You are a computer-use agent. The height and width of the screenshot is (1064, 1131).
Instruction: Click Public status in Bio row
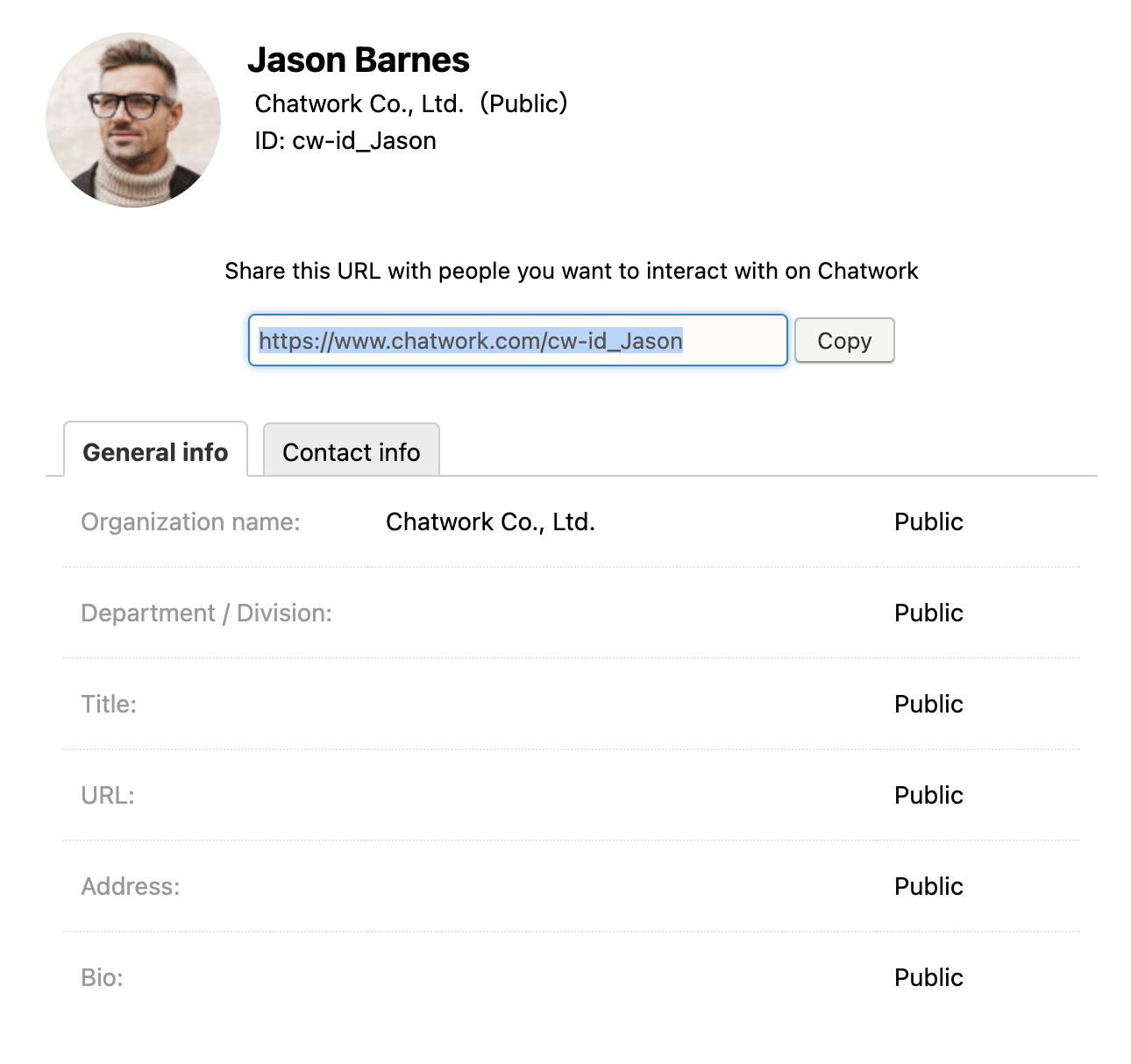pyautogui.click(x=928, y=977)
